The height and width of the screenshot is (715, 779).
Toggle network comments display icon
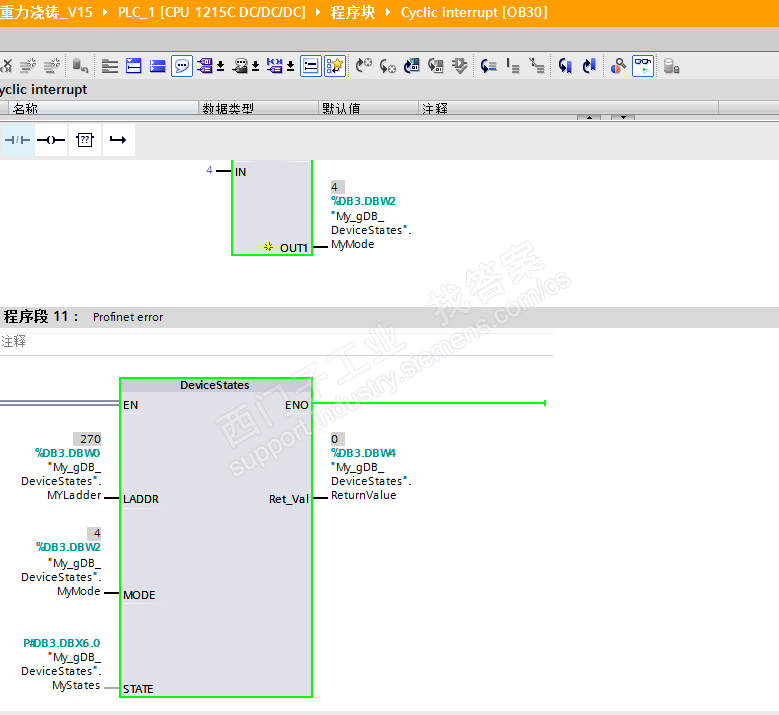coord(311,66)
